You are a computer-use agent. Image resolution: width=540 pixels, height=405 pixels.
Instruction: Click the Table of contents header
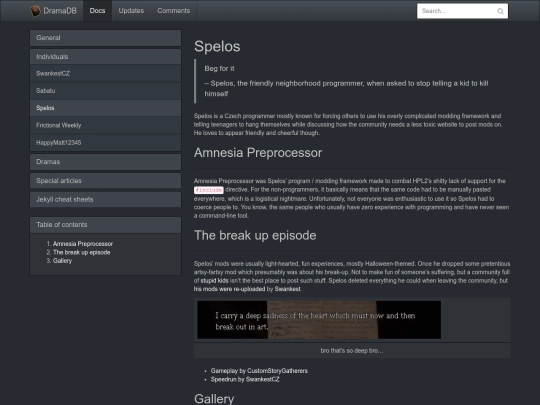tap(105, 225)
